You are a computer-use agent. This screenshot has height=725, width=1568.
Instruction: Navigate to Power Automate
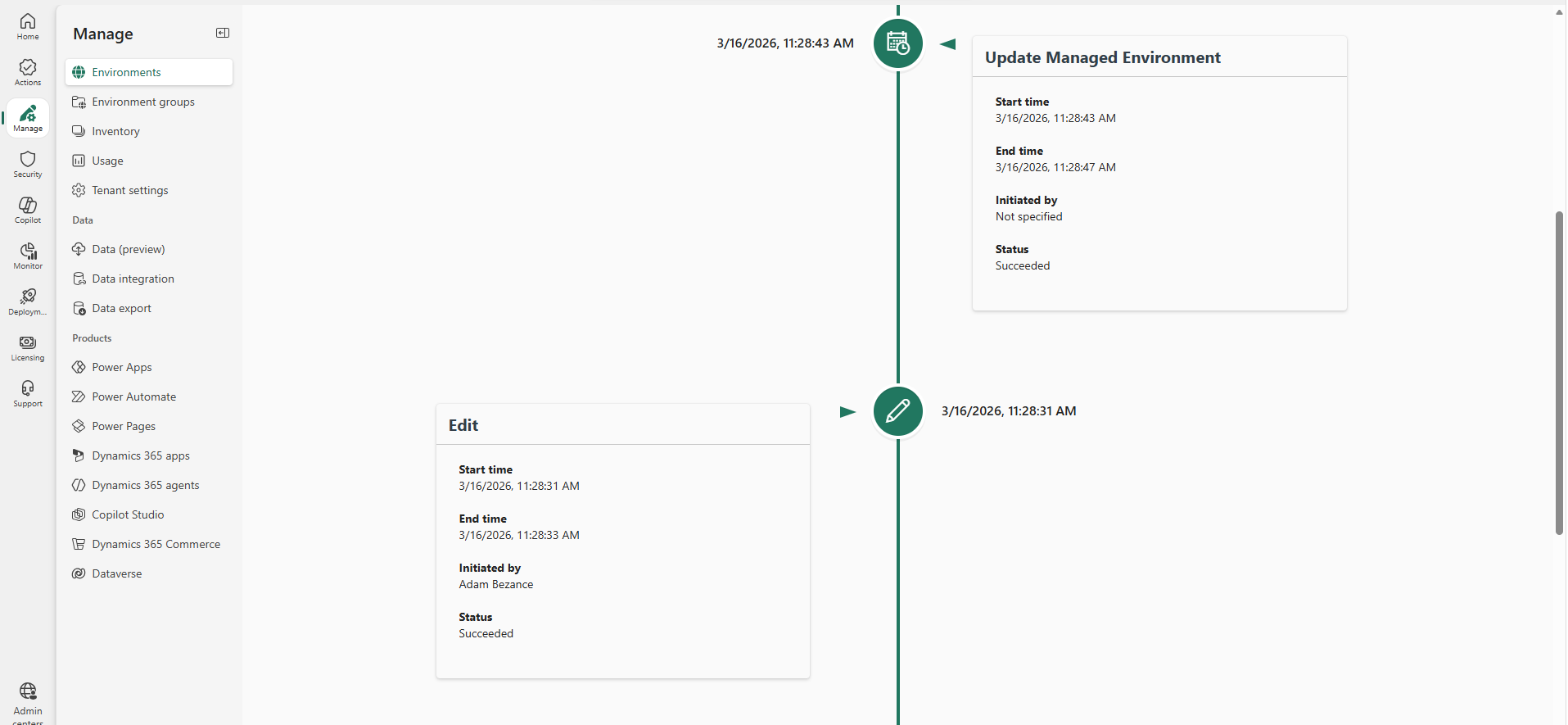149,396
